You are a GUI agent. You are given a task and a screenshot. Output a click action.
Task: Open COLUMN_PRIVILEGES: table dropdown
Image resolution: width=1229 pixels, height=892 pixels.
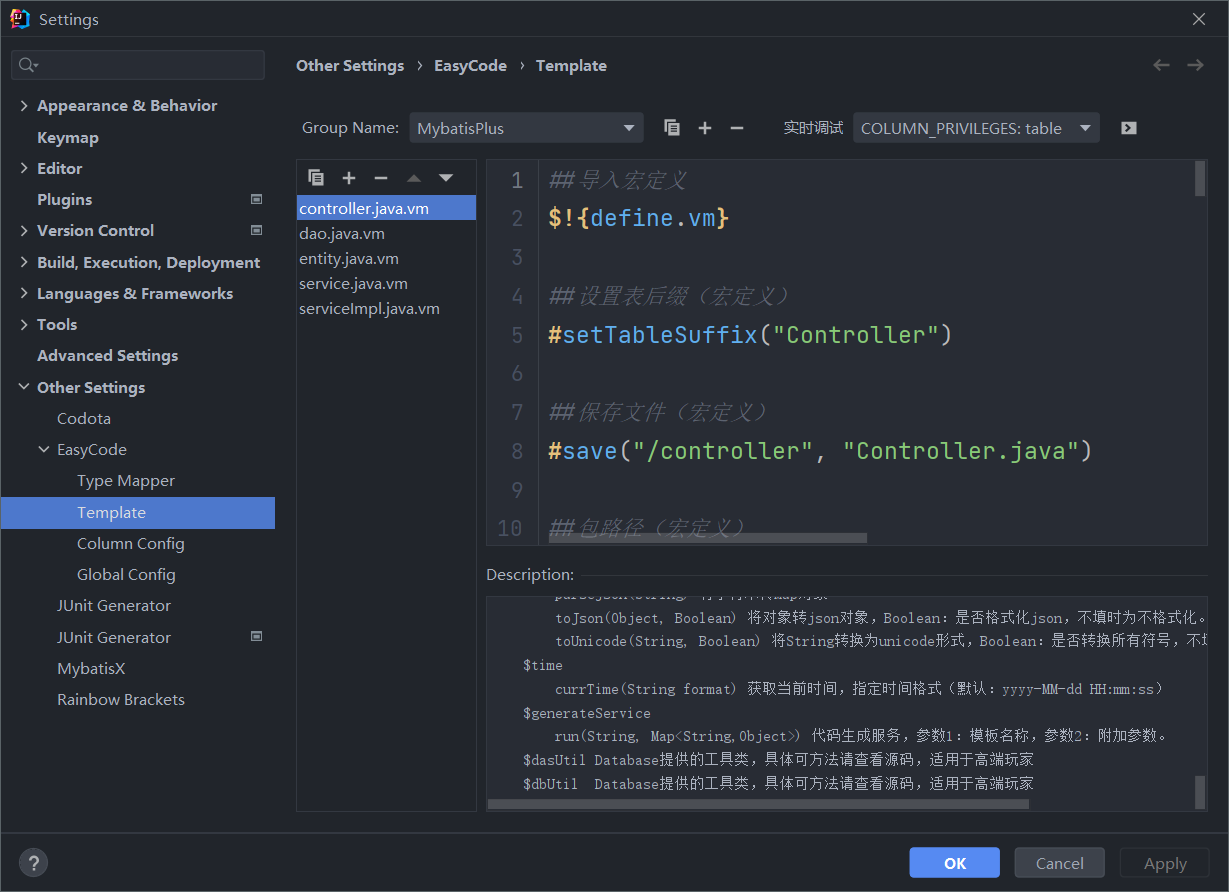(x=976, y=128)
